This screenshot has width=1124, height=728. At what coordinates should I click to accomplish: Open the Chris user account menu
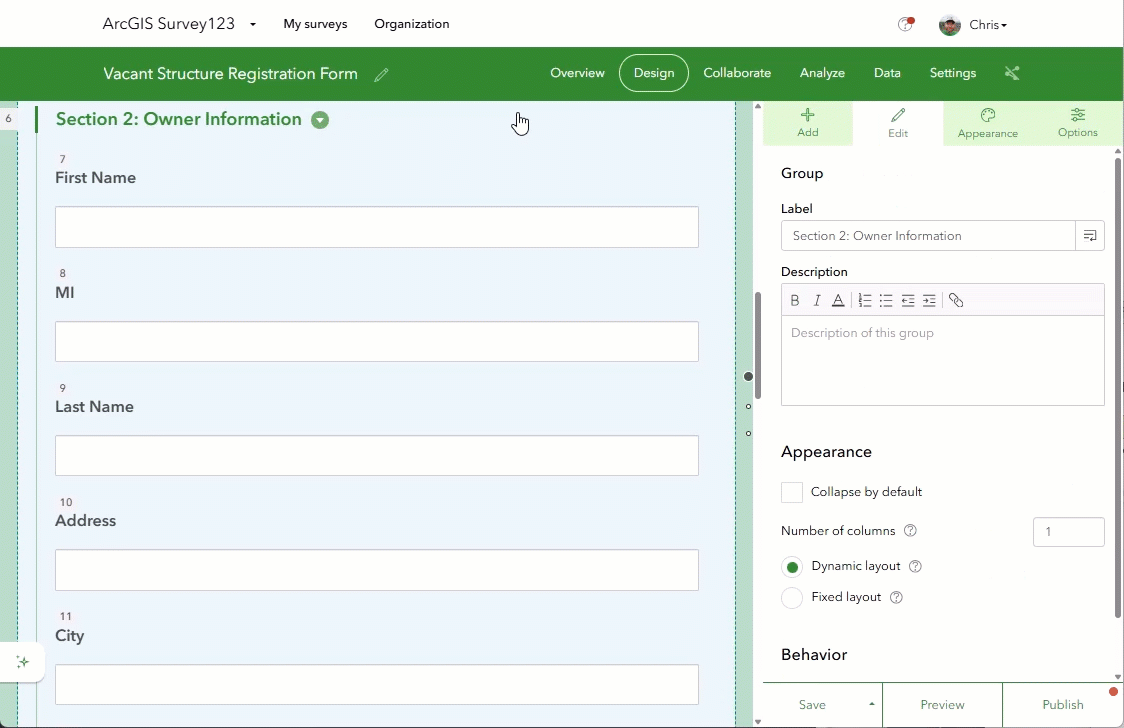[974, 25]
